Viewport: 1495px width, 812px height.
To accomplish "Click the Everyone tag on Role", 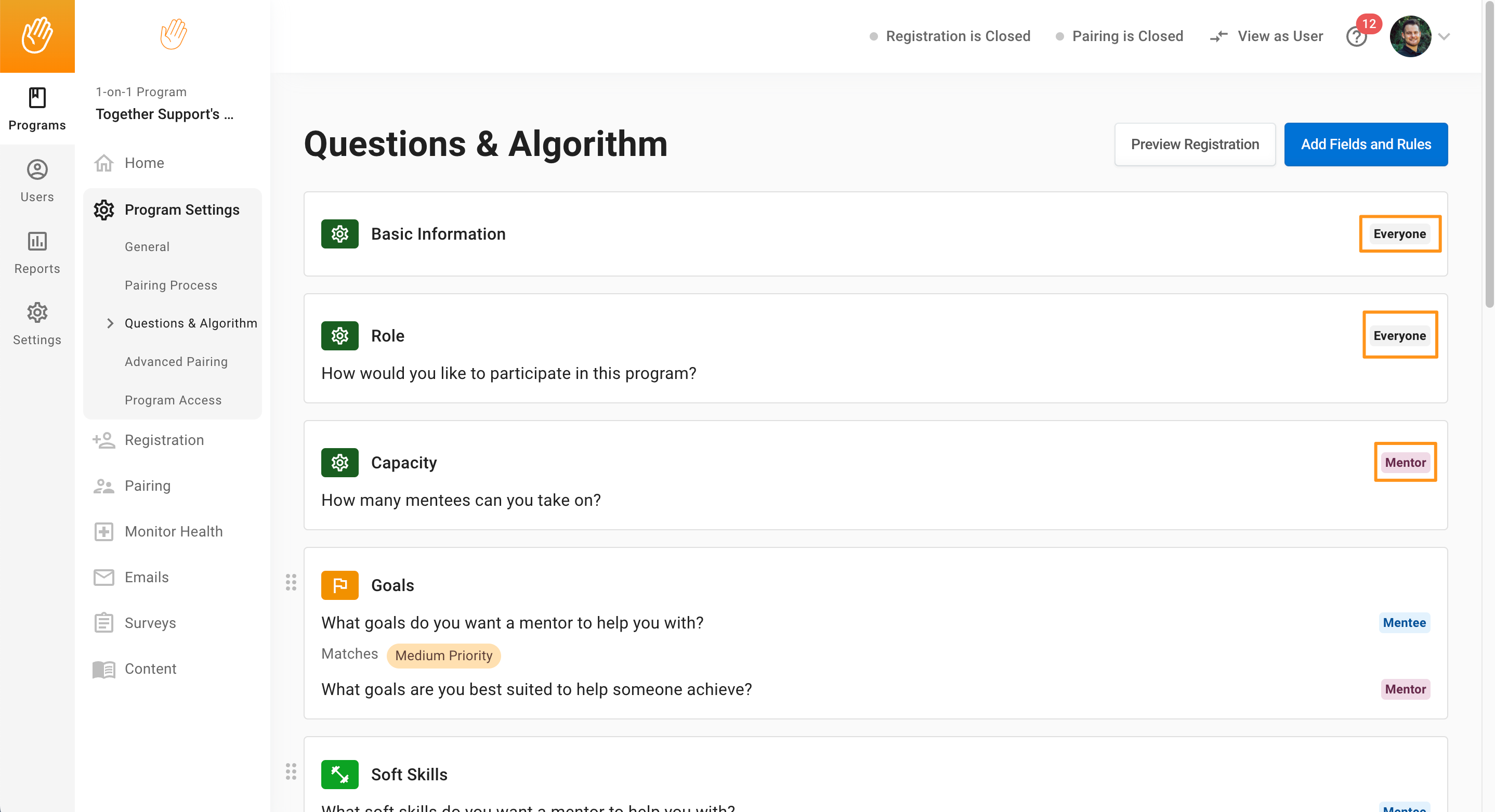I will pyautogui.click(x=1399, y=335).
